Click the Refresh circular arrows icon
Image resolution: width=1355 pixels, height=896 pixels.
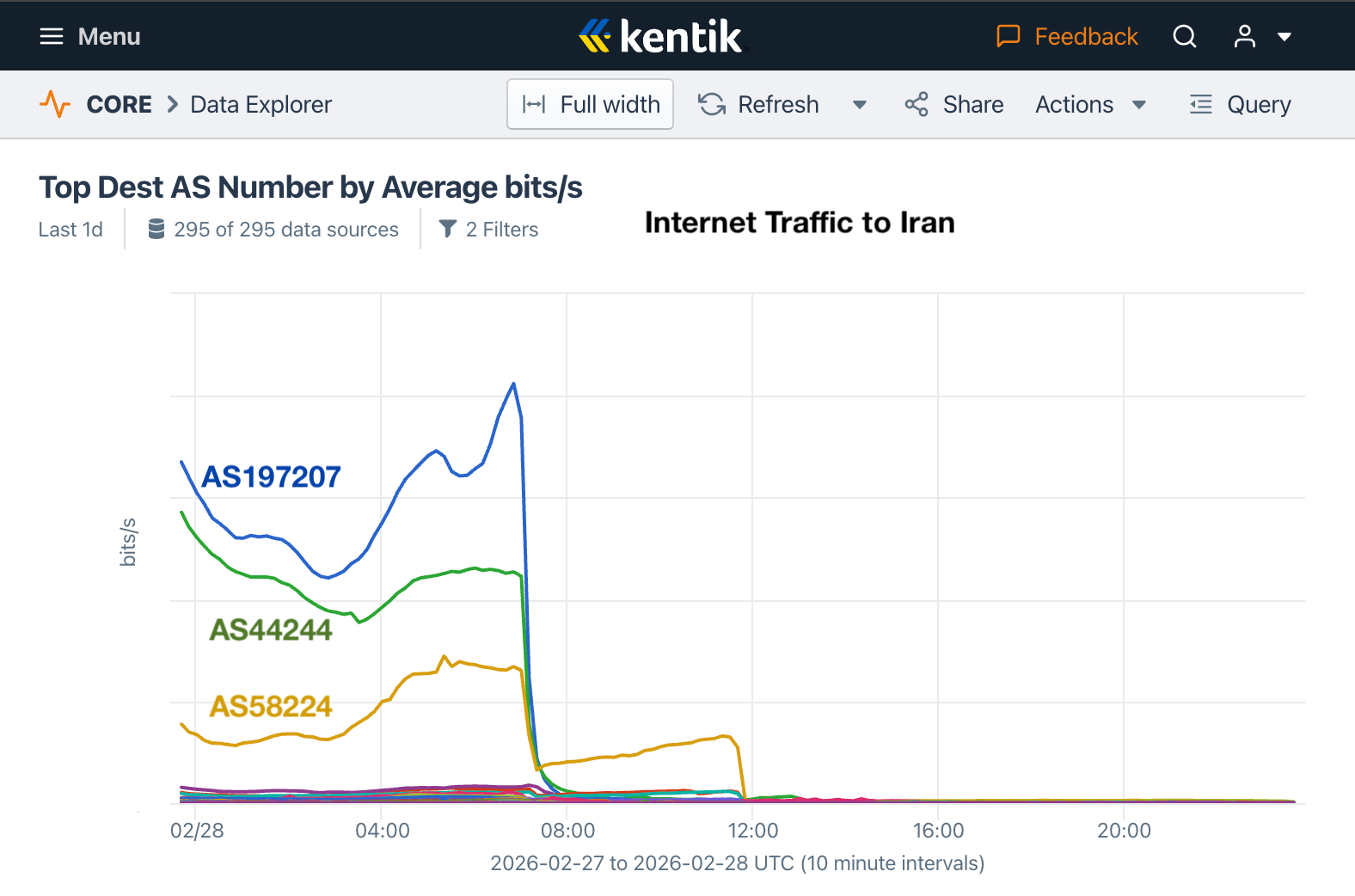pos(712,104)
